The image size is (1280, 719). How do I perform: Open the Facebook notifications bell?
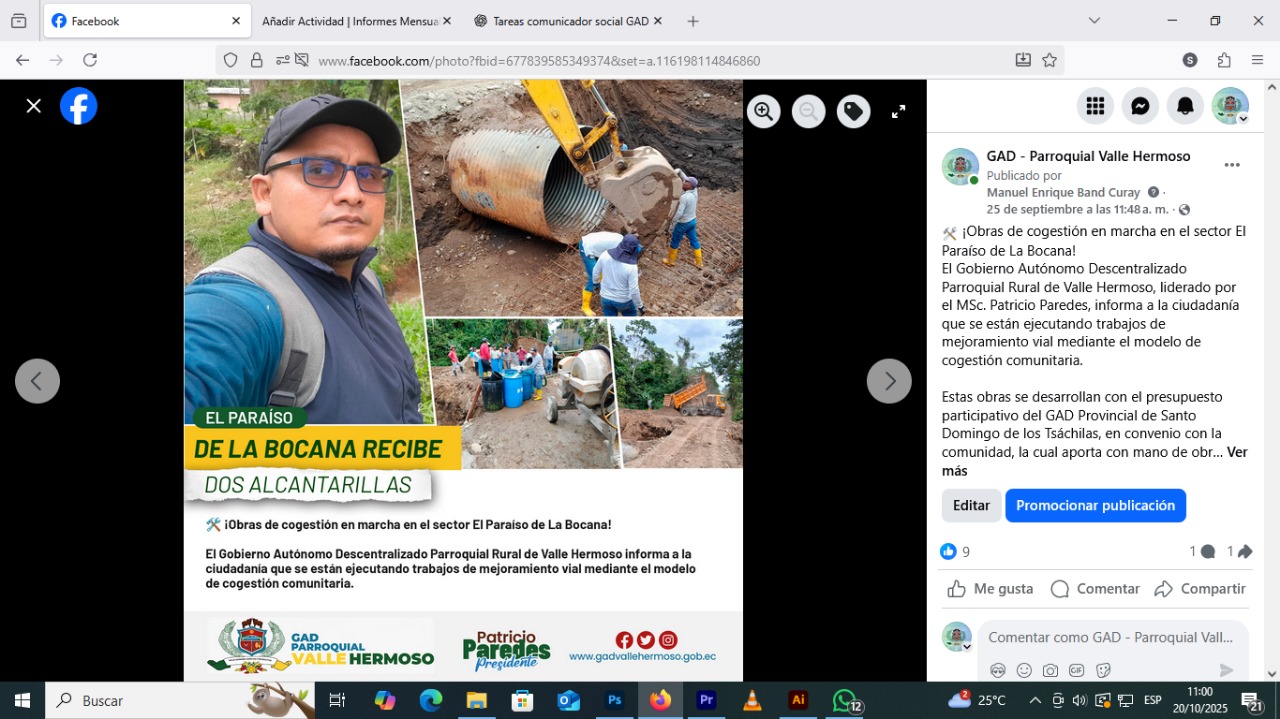[1185, 106]
